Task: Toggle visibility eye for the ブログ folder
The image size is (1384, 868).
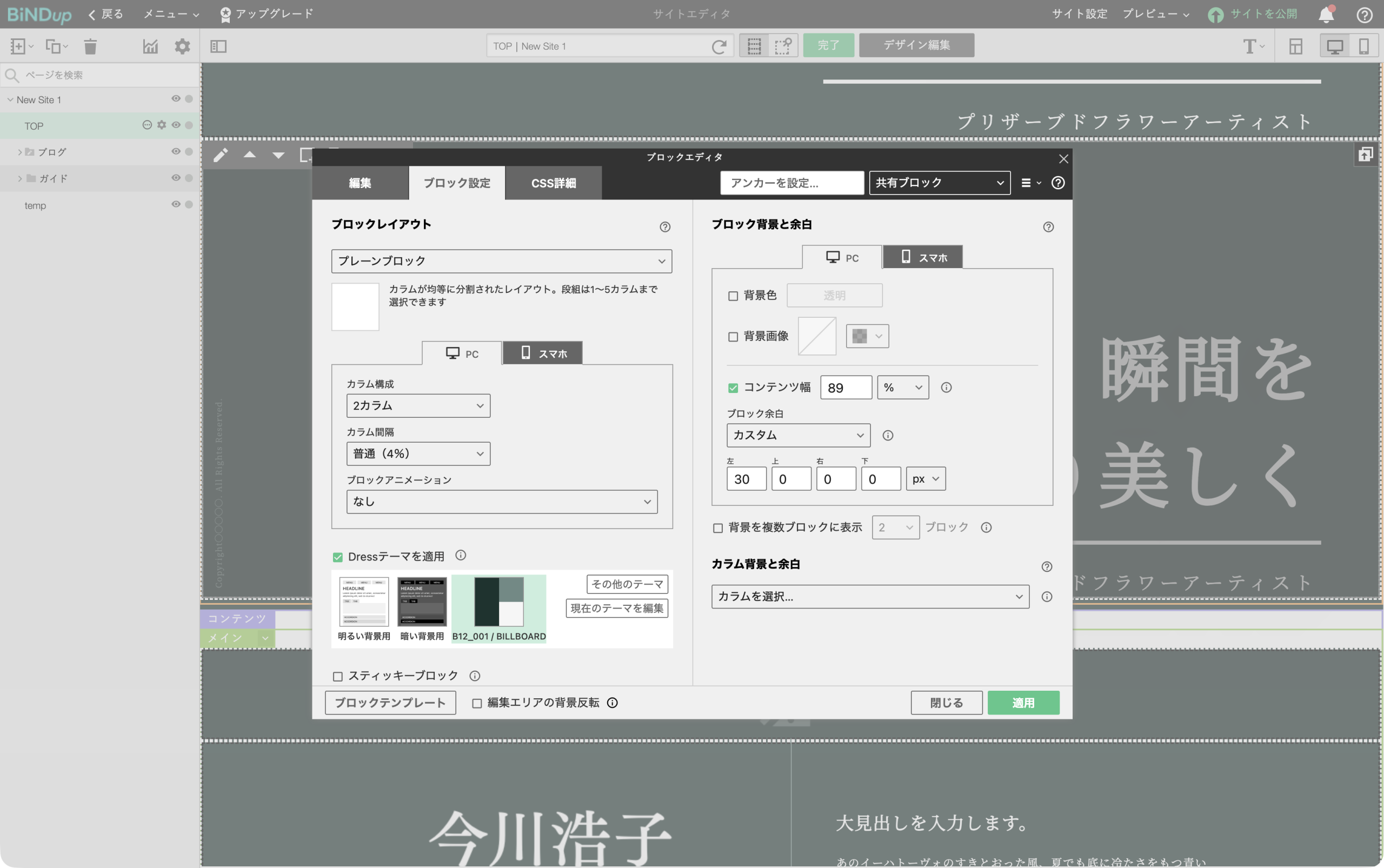Action: point(176,151)
